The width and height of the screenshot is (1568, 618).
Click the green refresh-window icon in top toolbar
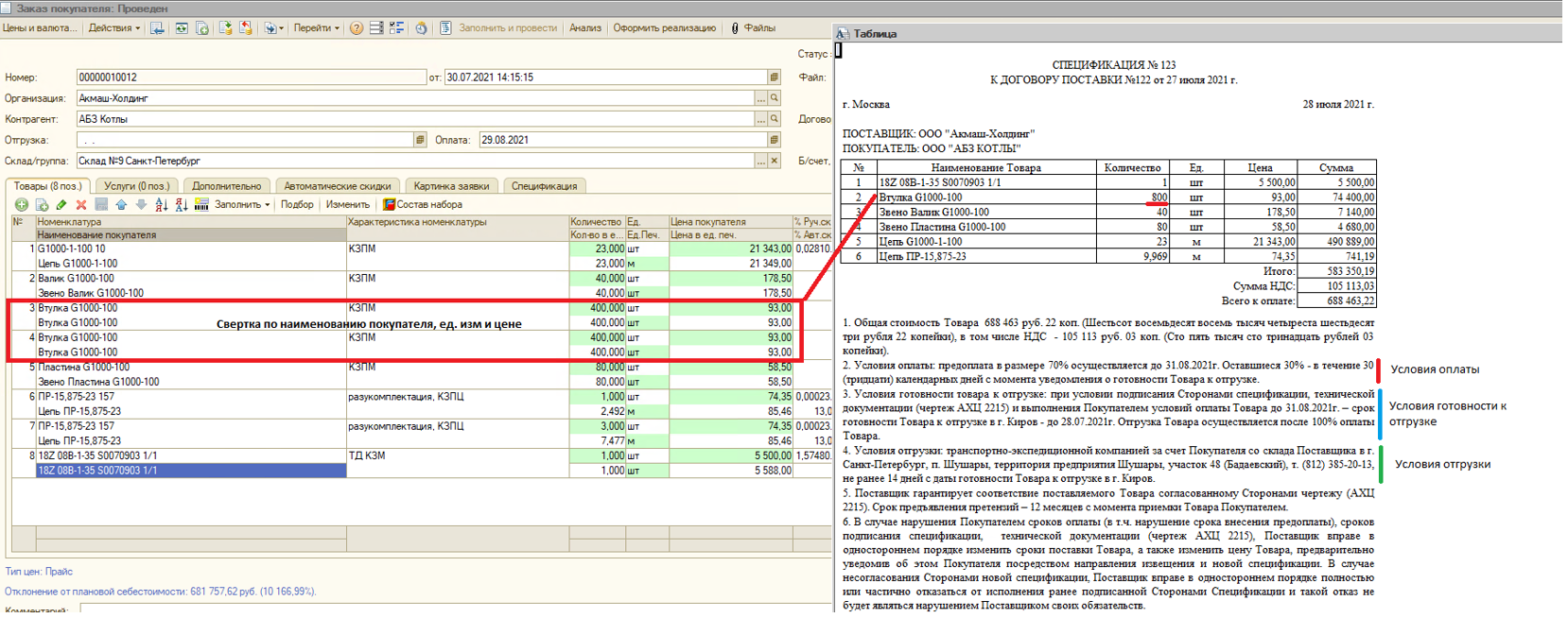(x=182, y=28)
